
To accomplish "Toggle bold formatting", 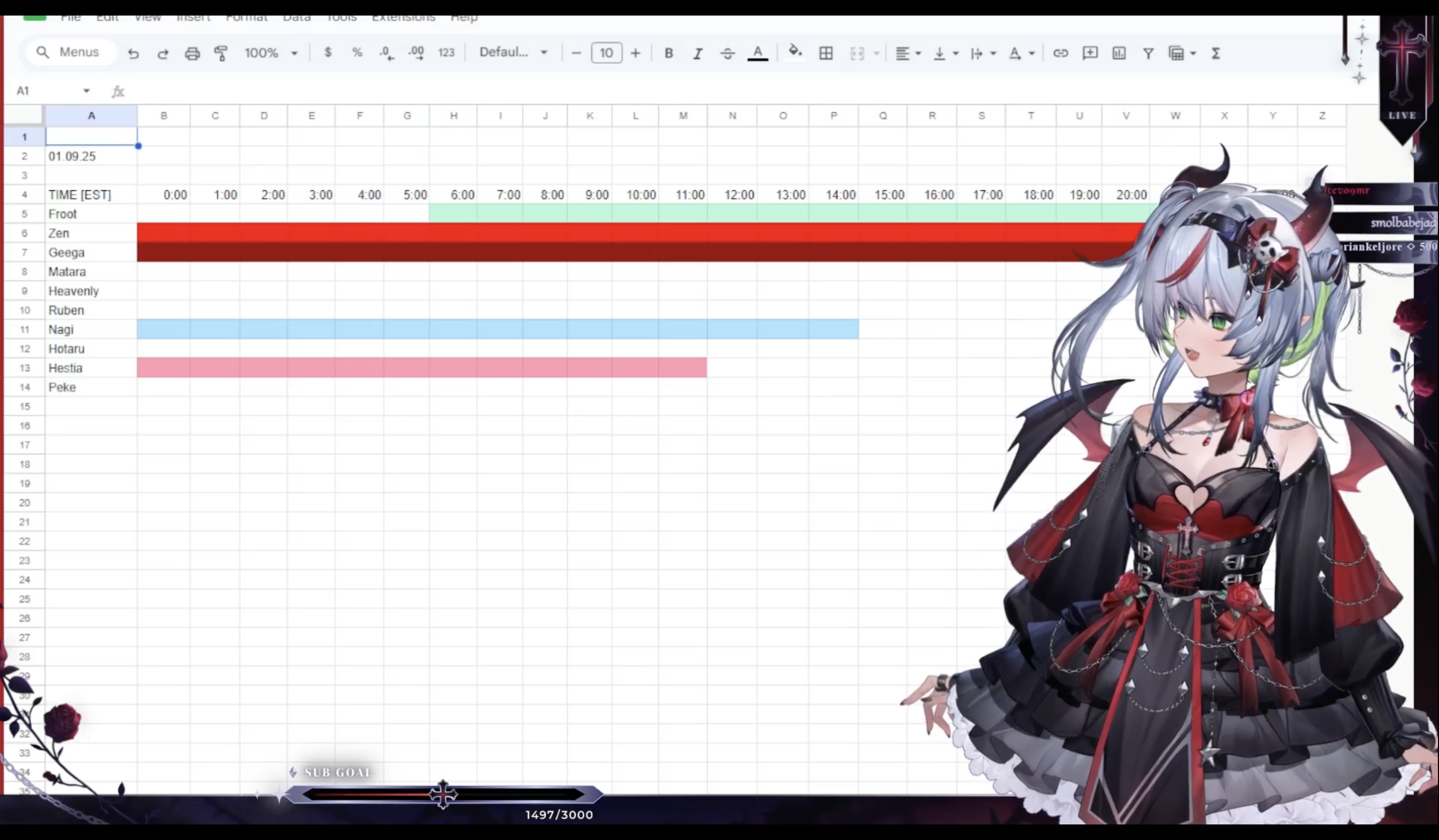I will pos(669,53).
